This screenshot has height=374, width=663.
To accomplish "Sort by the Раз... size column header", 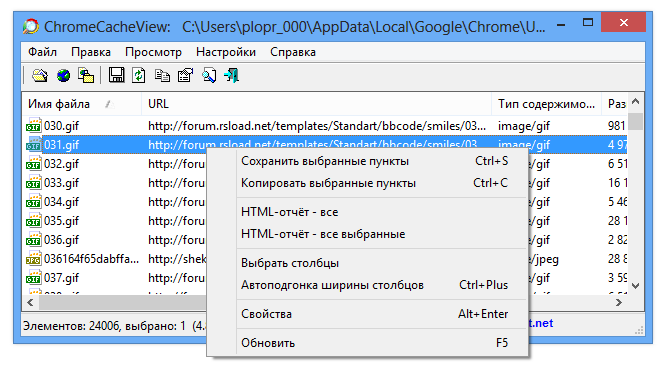I will (614, 104).
